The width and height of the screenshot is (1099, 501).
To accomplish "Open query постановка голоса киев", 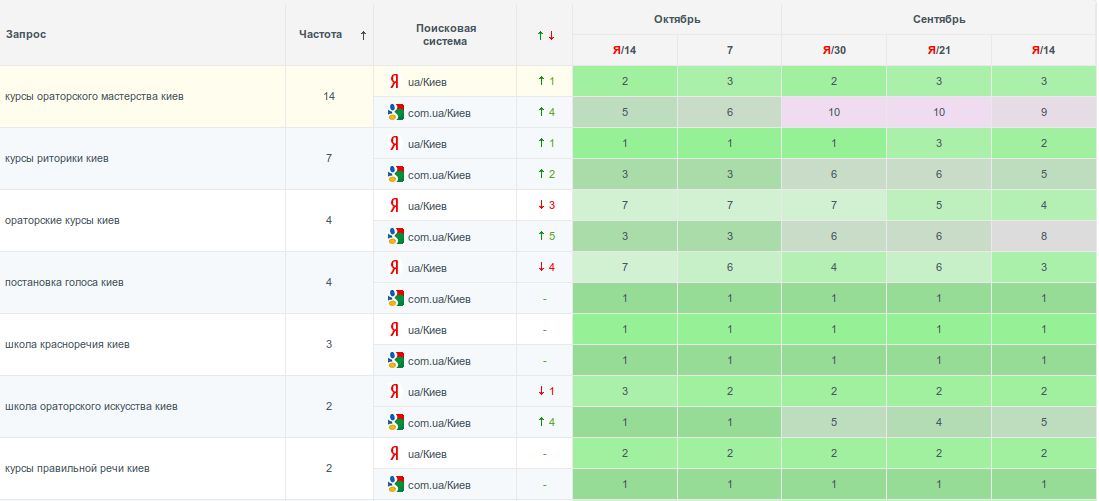I will coord(64,282).
